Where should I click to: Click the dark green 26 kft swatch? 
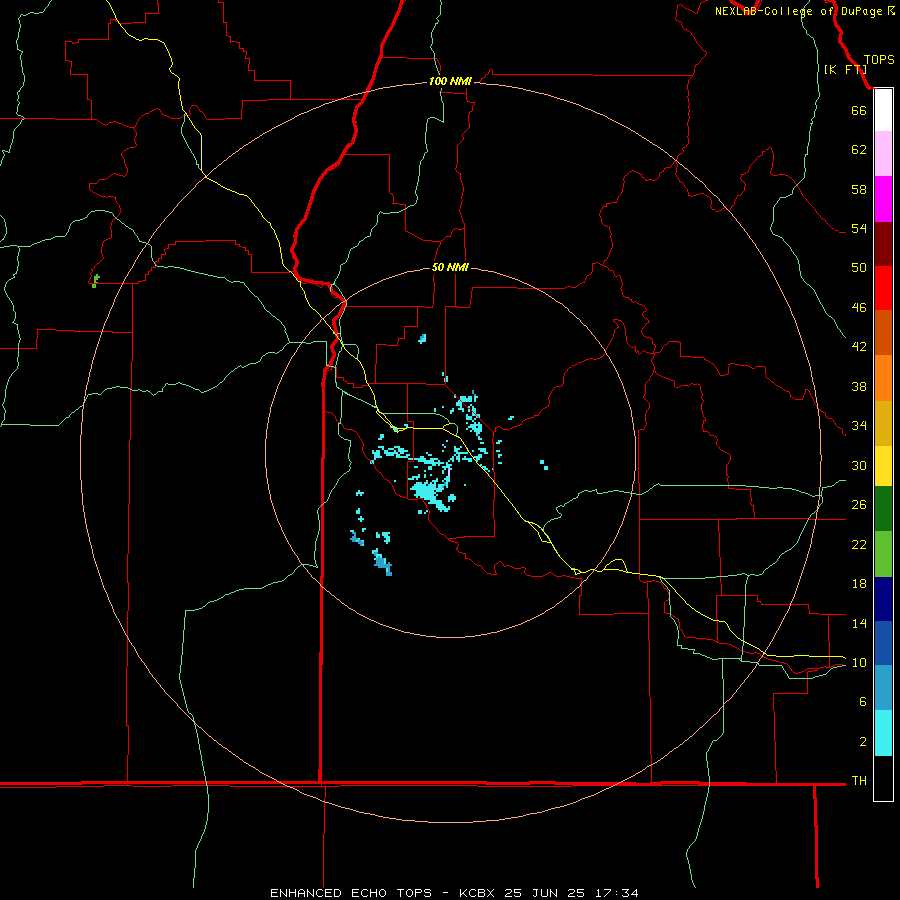(883, 509)
